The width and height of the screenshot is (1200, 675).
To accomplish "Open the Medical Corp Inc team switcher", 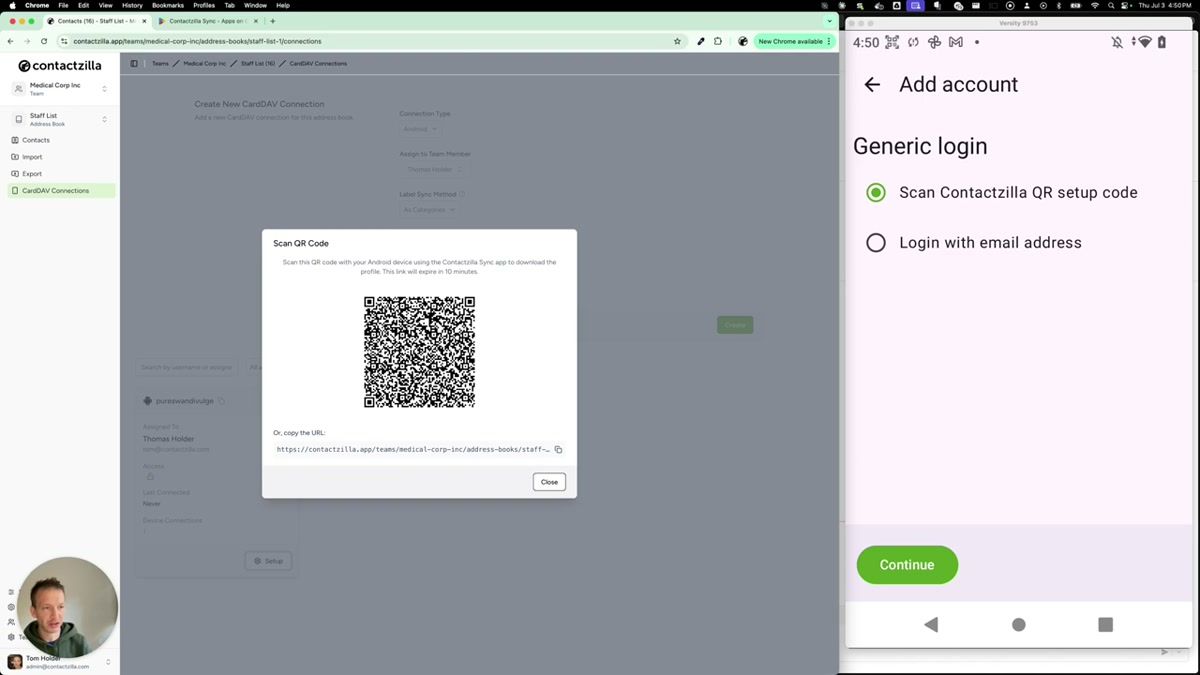I will coord(60,89).
